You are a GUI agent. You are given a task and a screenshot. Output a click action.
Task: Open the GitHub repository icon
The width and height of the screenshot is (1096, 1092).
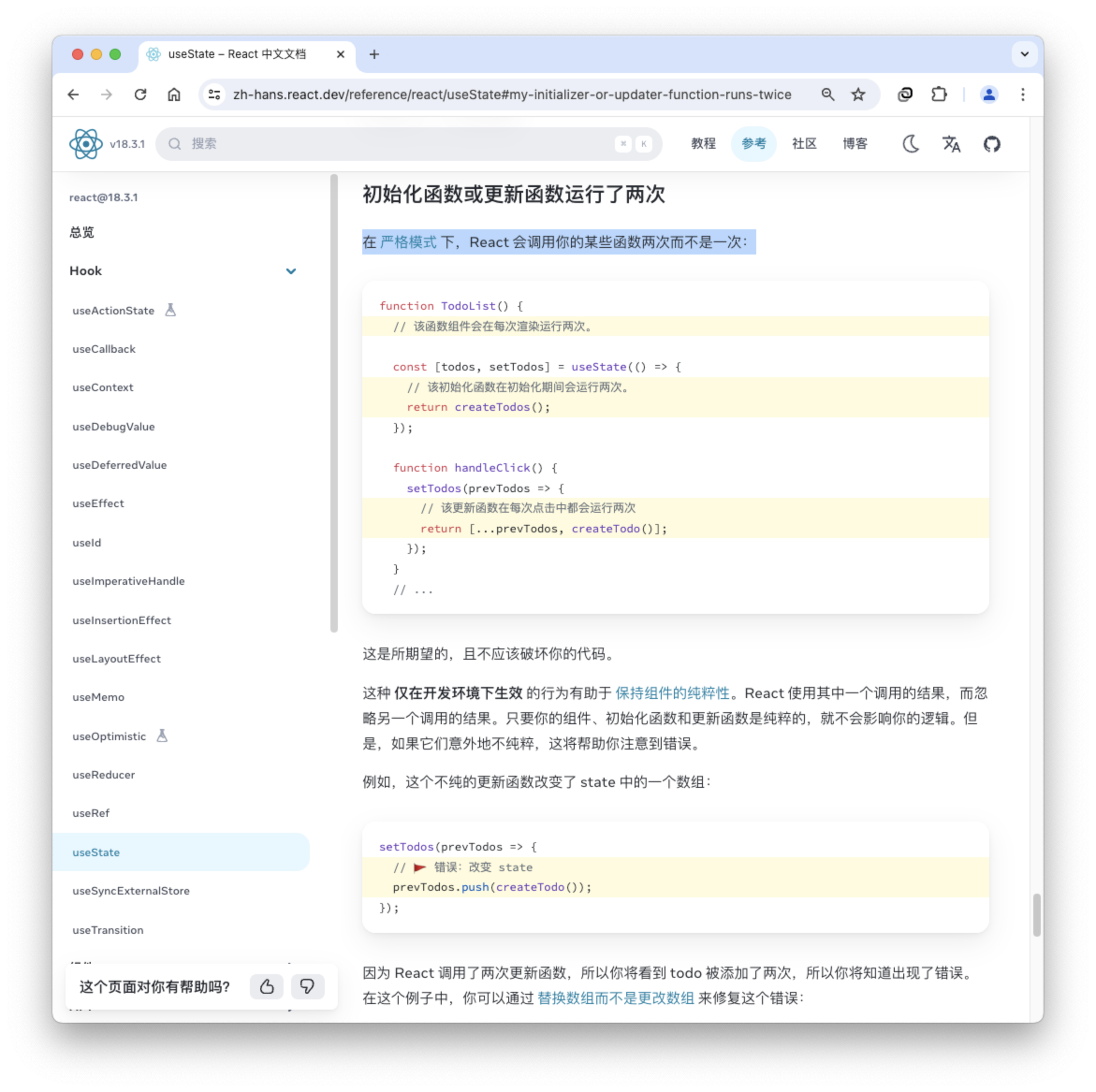coord(992,144)
